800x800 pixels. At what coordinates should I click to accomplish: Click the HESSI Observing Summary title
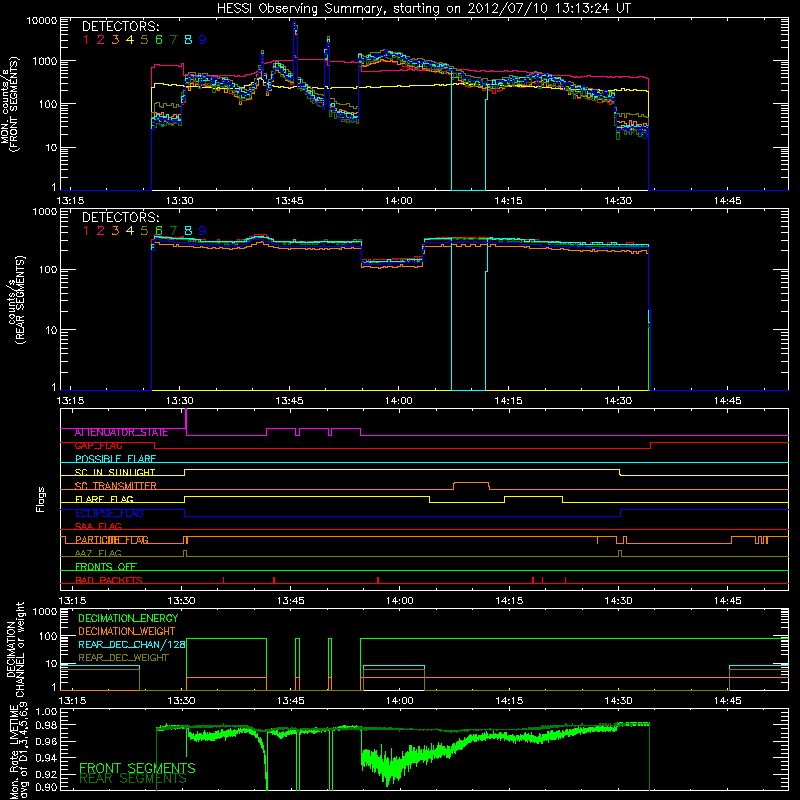tap(423, 8)
